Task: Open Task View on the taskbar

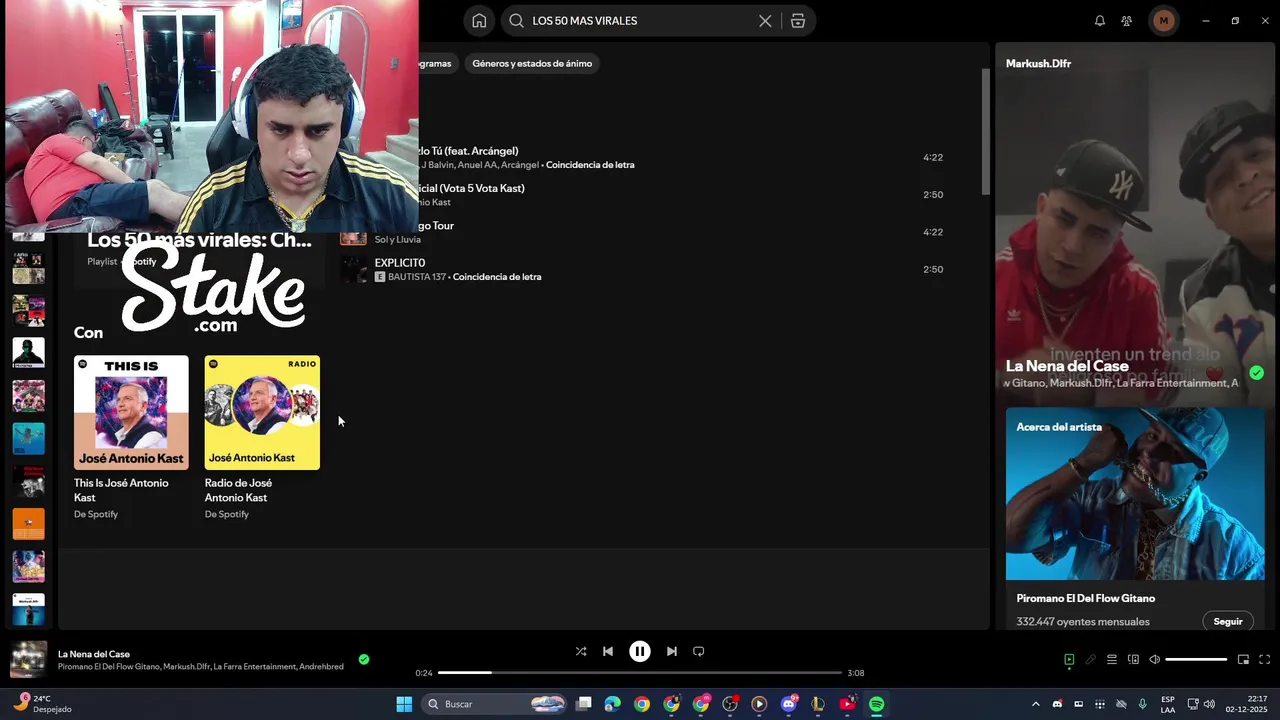Action: click(x=584, y=704)
